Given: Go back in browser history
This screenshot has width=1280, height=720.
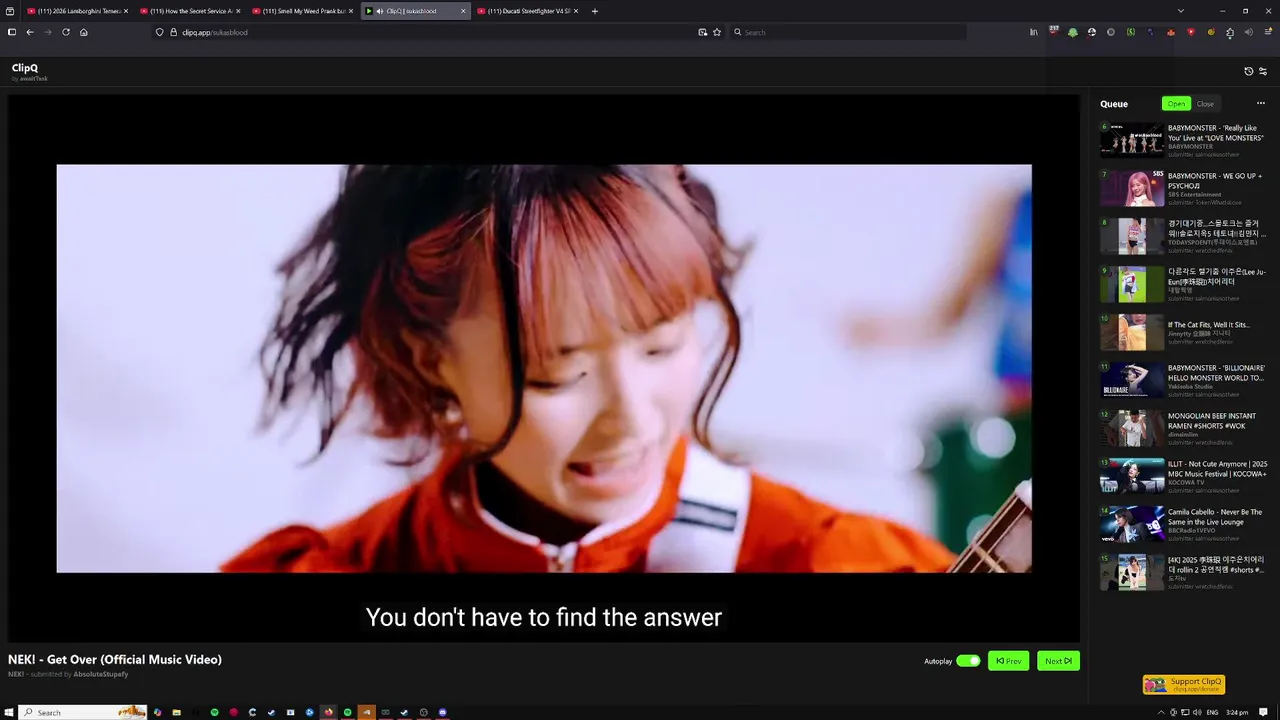Looking at the screenshot, I should [30, 32].
